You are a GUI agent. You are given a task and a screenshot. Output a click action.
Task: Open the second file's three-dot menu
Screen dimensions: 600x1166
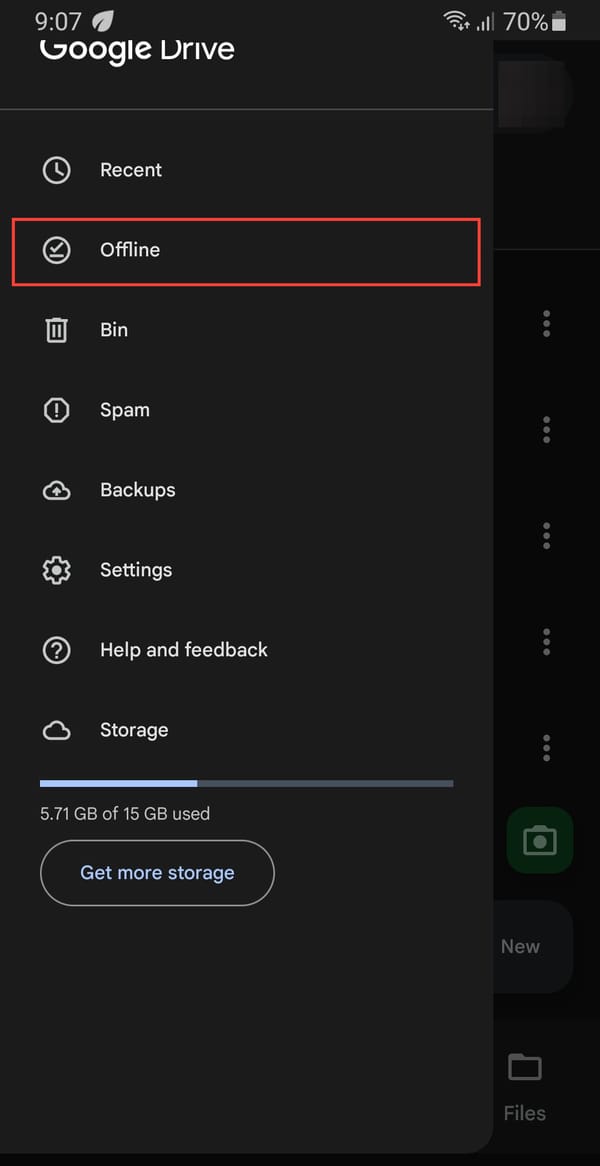546,429
